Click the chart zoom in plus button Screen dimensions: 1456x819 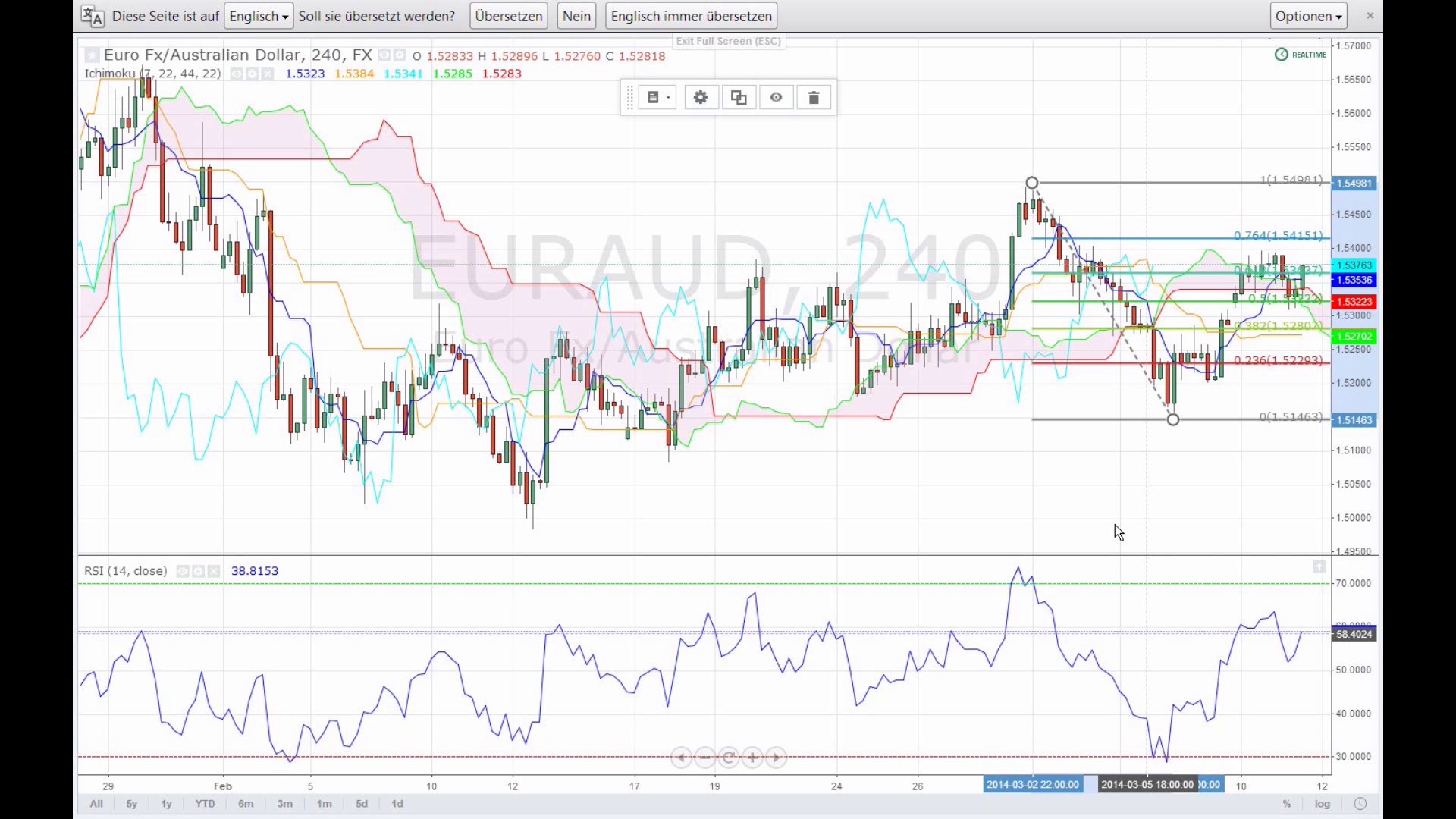click(752, 758)
